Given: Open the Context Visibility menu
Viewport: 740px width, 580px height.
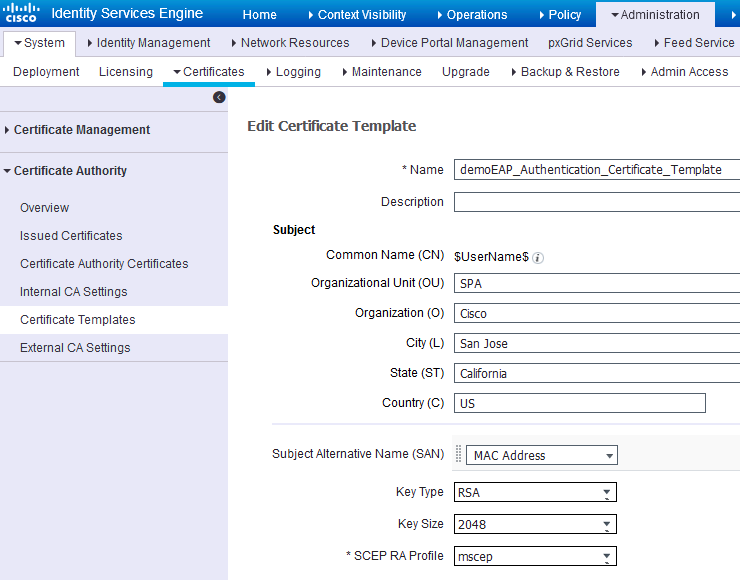Looking at the screenshot, I should 357,15.
